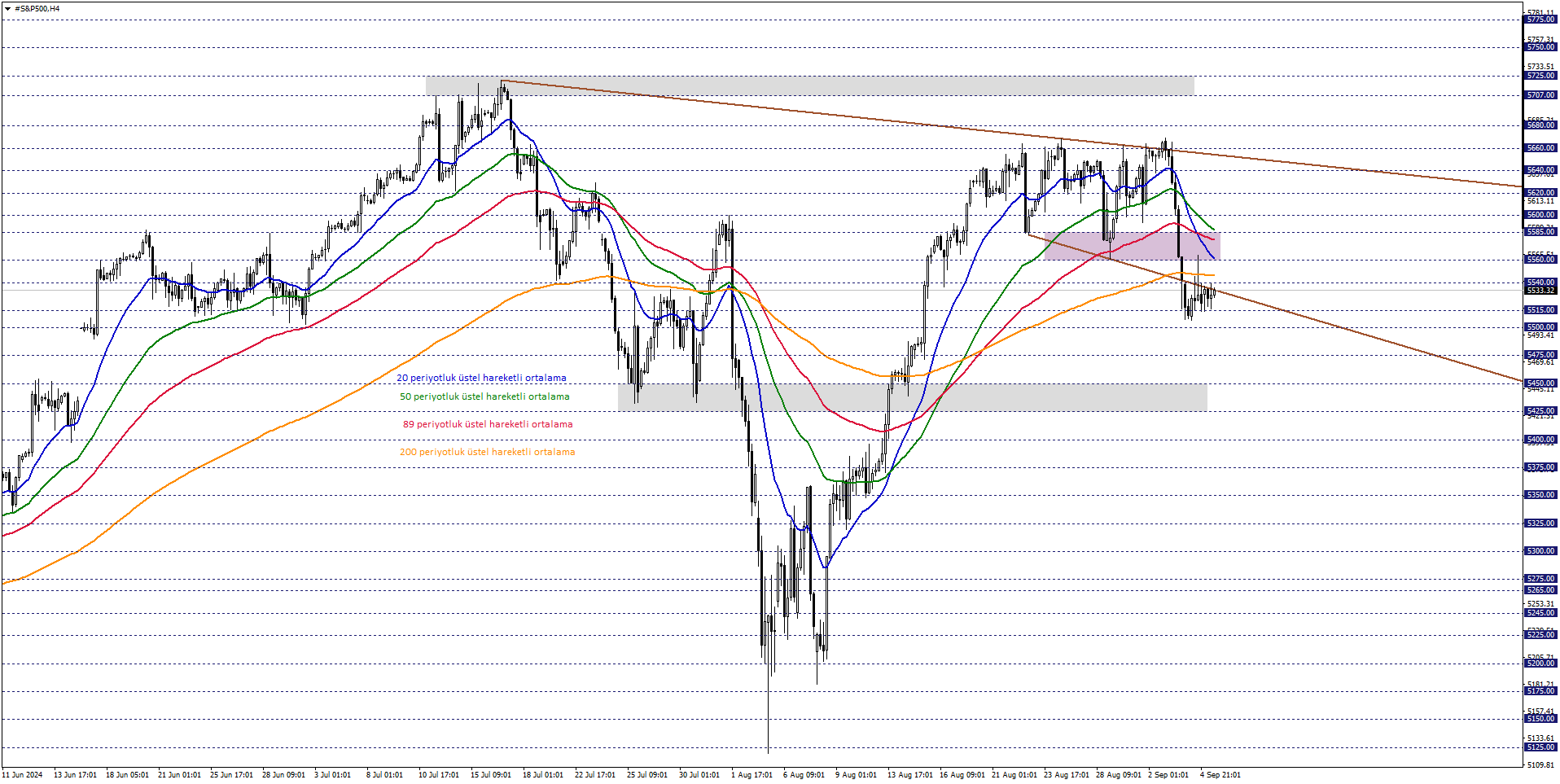Select the 5660.00 price level label
The width and height of the screenshot is (1560, 784).
[1540, 148]
